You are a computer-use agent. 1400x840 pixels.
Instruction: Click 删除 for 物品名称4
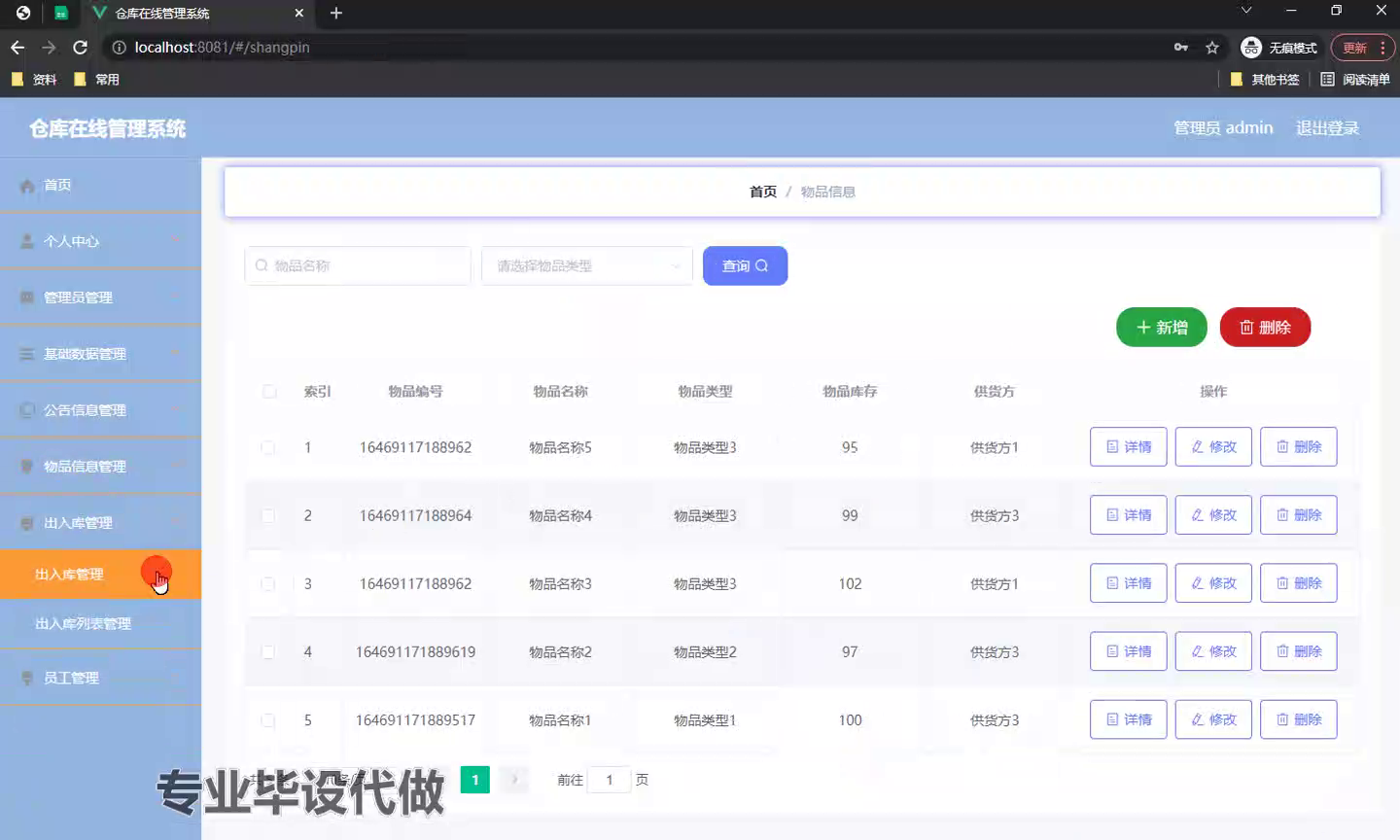pyautogui.click(x=1299, y=515)
